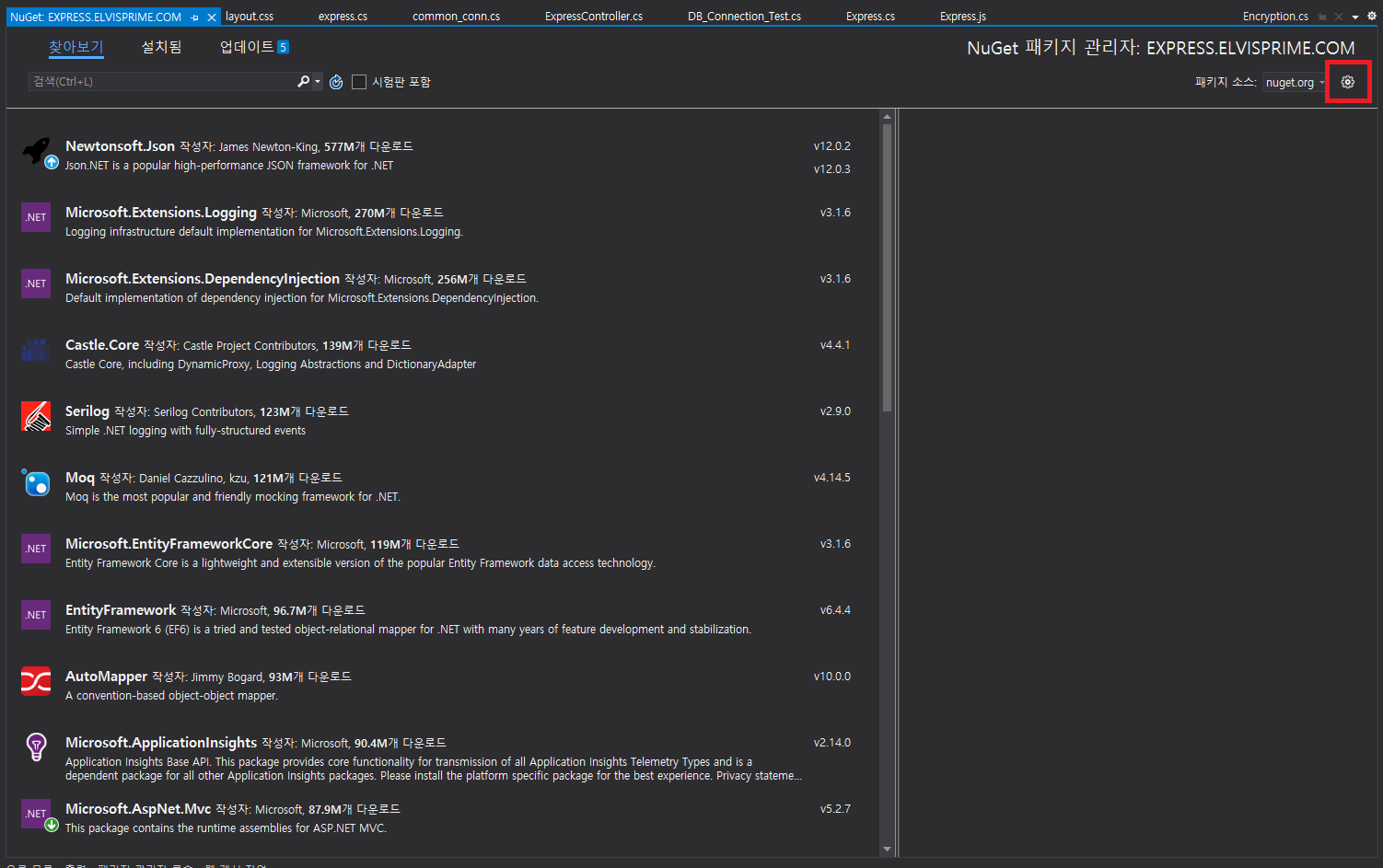Viewport: 1383px width, 868px height.
Task: Expand search options dropdown arrow
Action: (x=318, y=82)
